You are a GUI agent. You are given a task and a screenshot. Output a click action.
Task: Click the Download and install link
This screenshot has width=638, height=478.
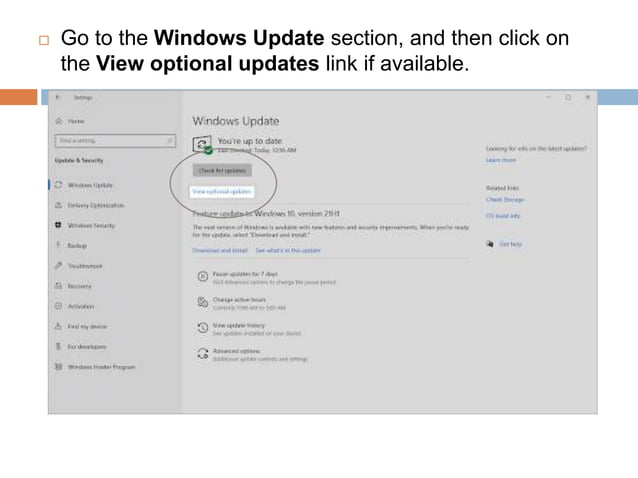220,251
